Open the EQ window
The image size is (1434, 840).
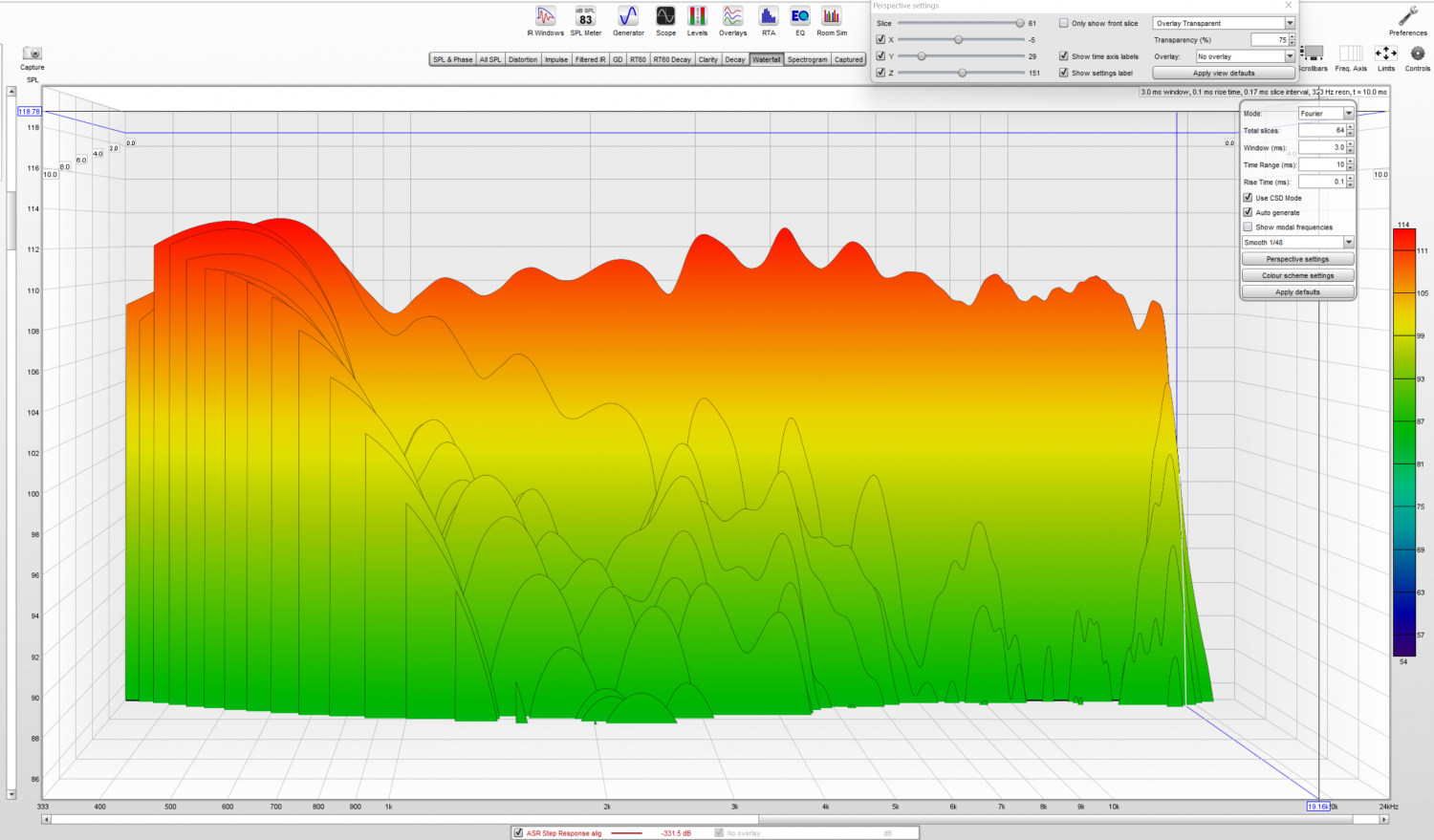800,21
